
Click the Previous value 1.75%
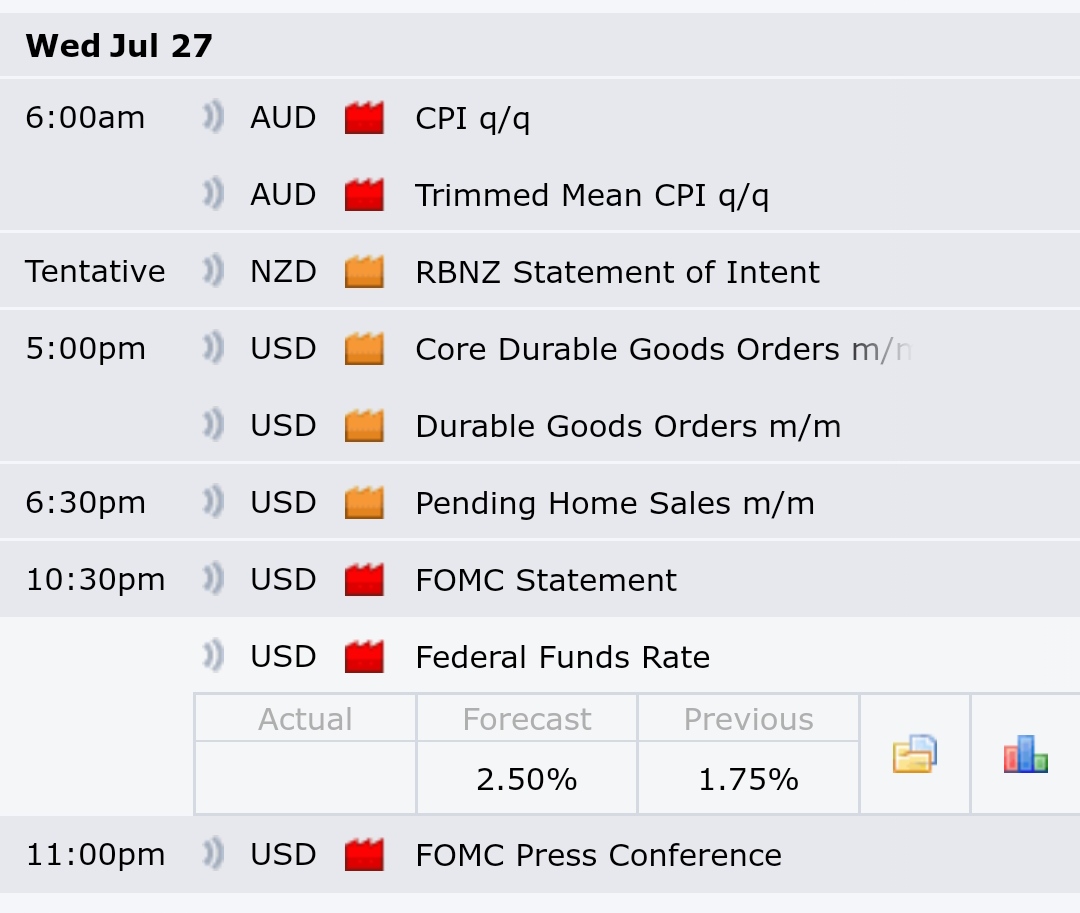coord(748,779)
